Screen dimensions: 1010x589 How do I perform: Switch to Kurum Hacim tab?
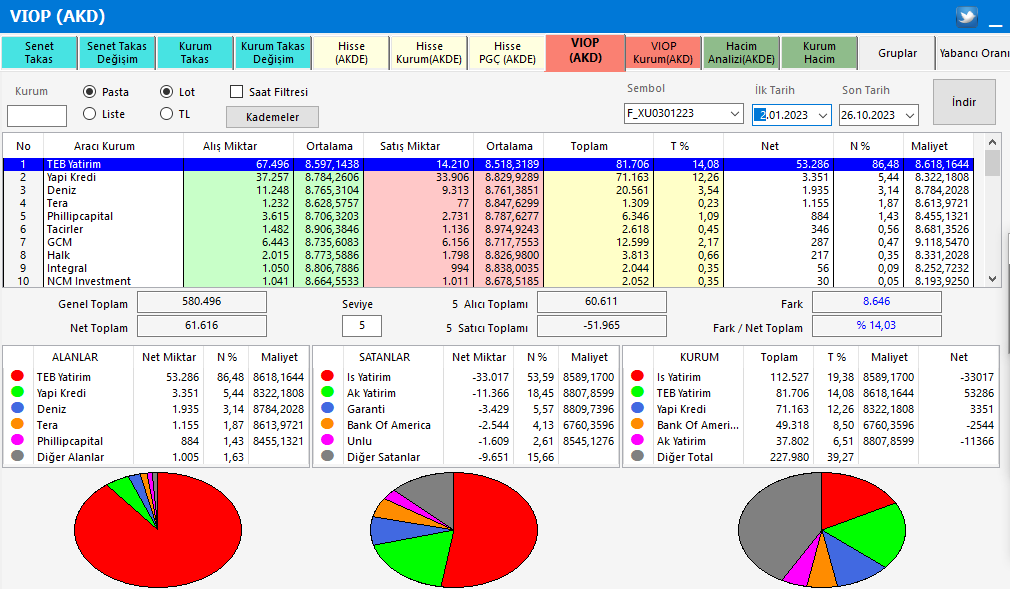point(819,53)
